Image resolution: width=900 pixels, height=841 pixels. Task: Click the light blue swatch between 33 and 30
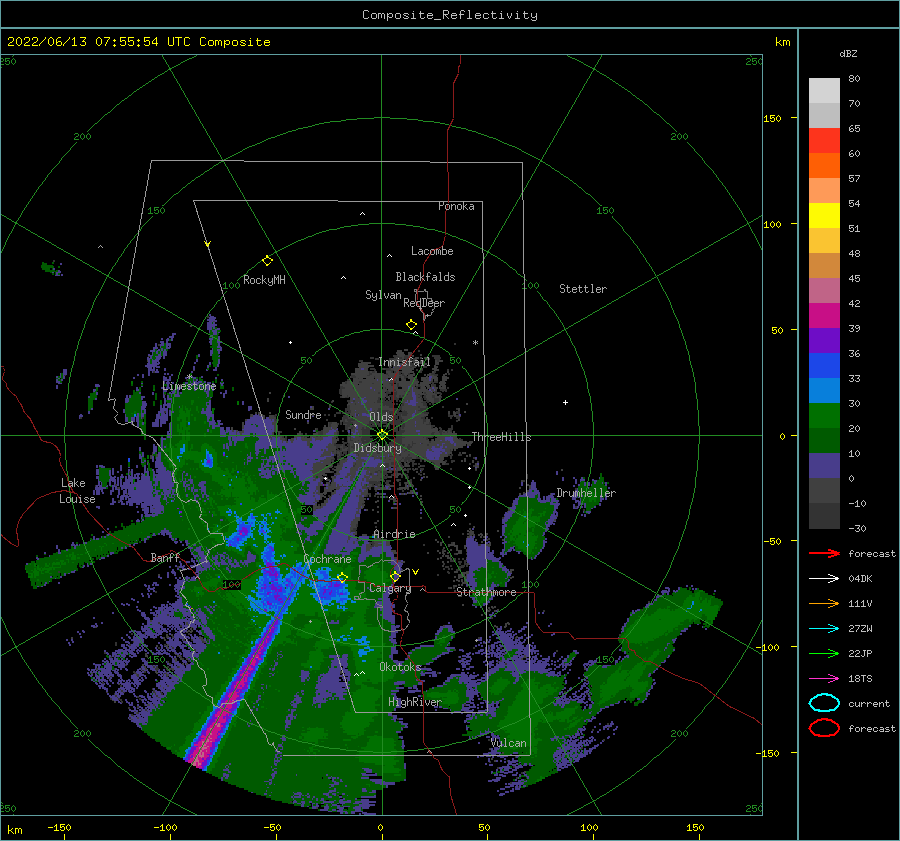[x=824, y=391]
